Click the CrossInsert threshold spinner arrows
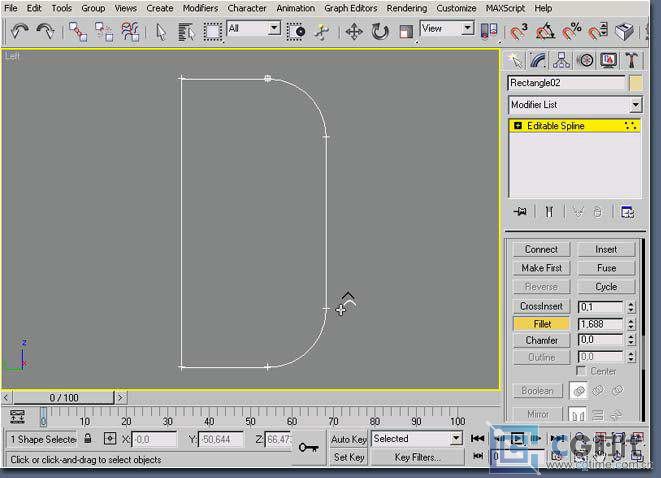The height and width of the screenshot is (478, 661). pos(631,306)
